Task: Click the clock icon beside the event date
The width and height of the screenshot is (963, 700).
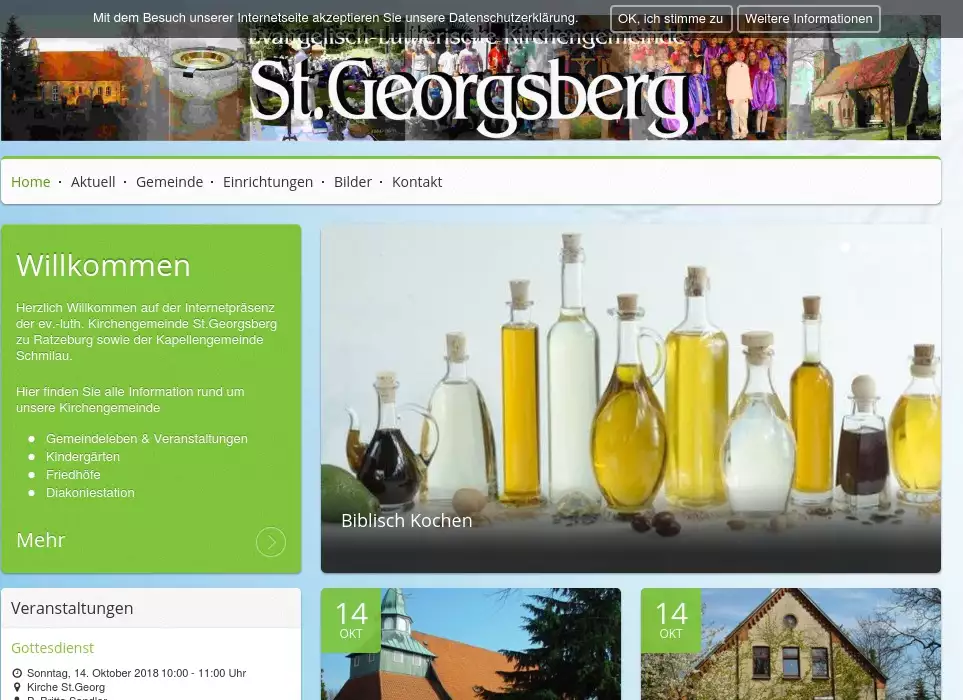Action: click(17, 673)
